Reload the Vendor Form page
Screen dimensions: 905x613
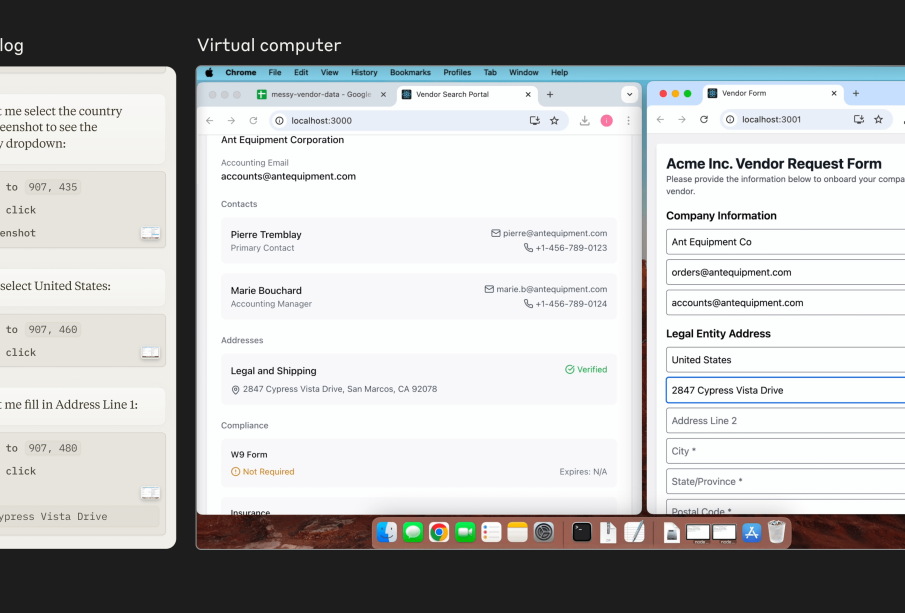coord(704,119)
